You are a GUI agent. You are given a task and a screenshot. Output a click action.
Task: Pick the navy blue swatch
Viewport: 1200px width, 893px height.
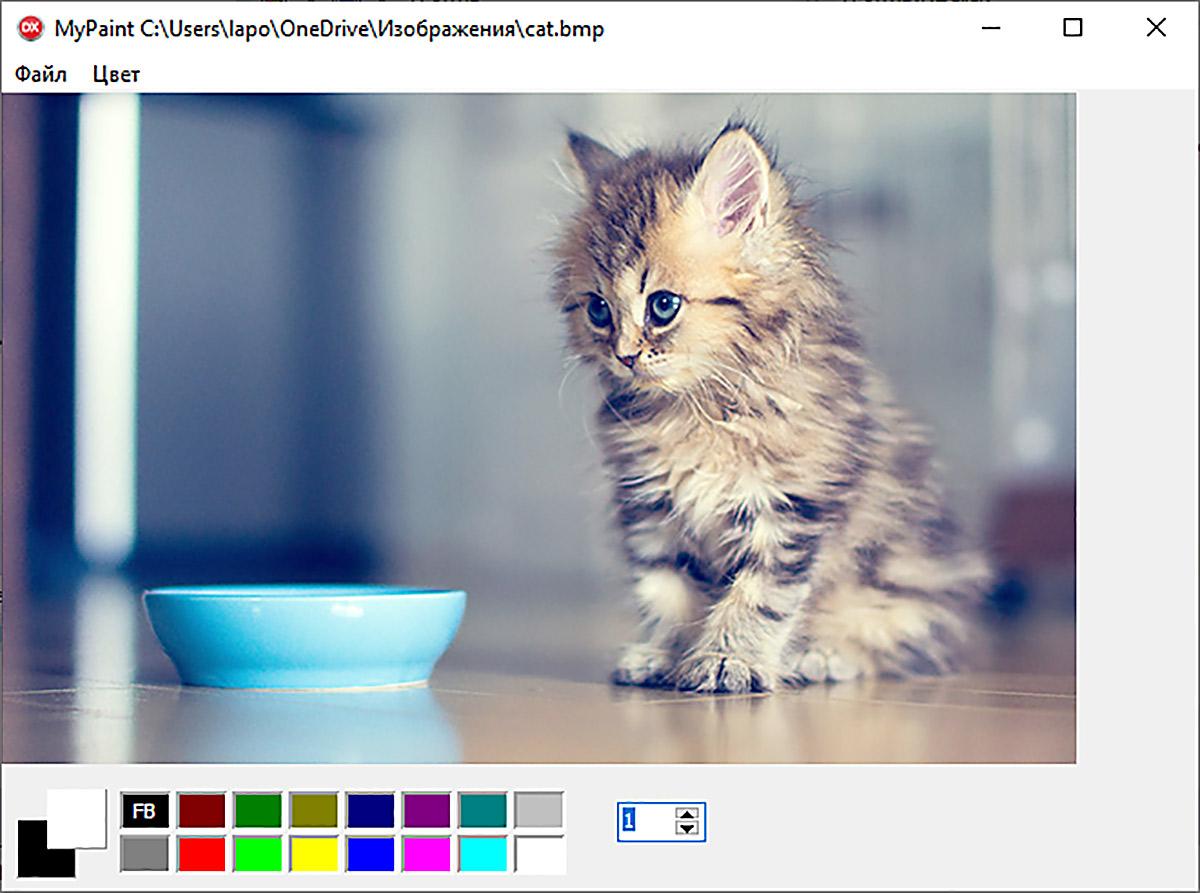(x=371, y=811)
